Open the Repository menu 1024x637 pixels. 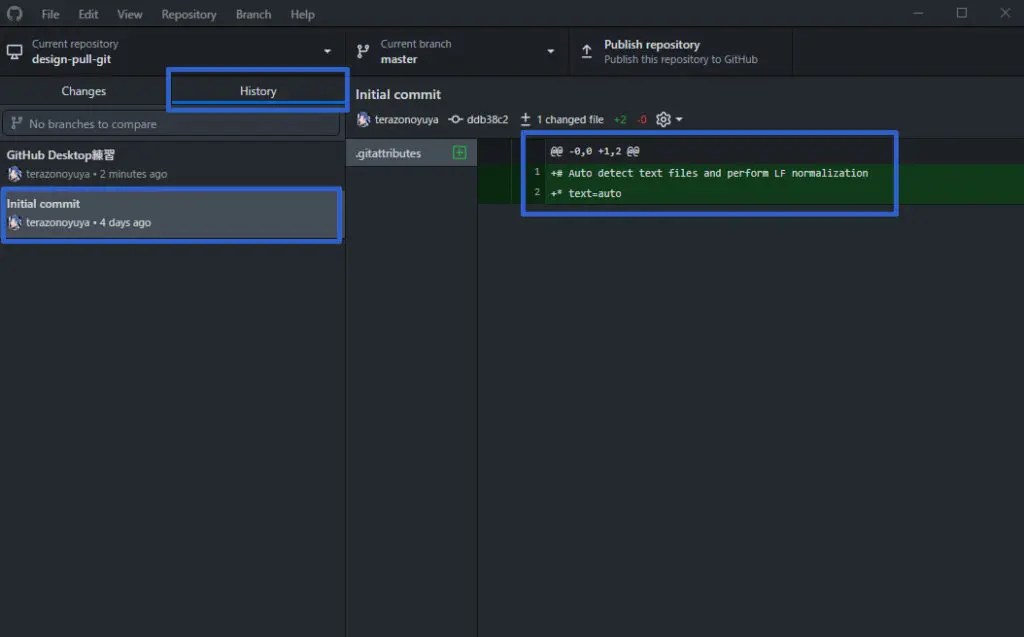(x=189, y=14)
